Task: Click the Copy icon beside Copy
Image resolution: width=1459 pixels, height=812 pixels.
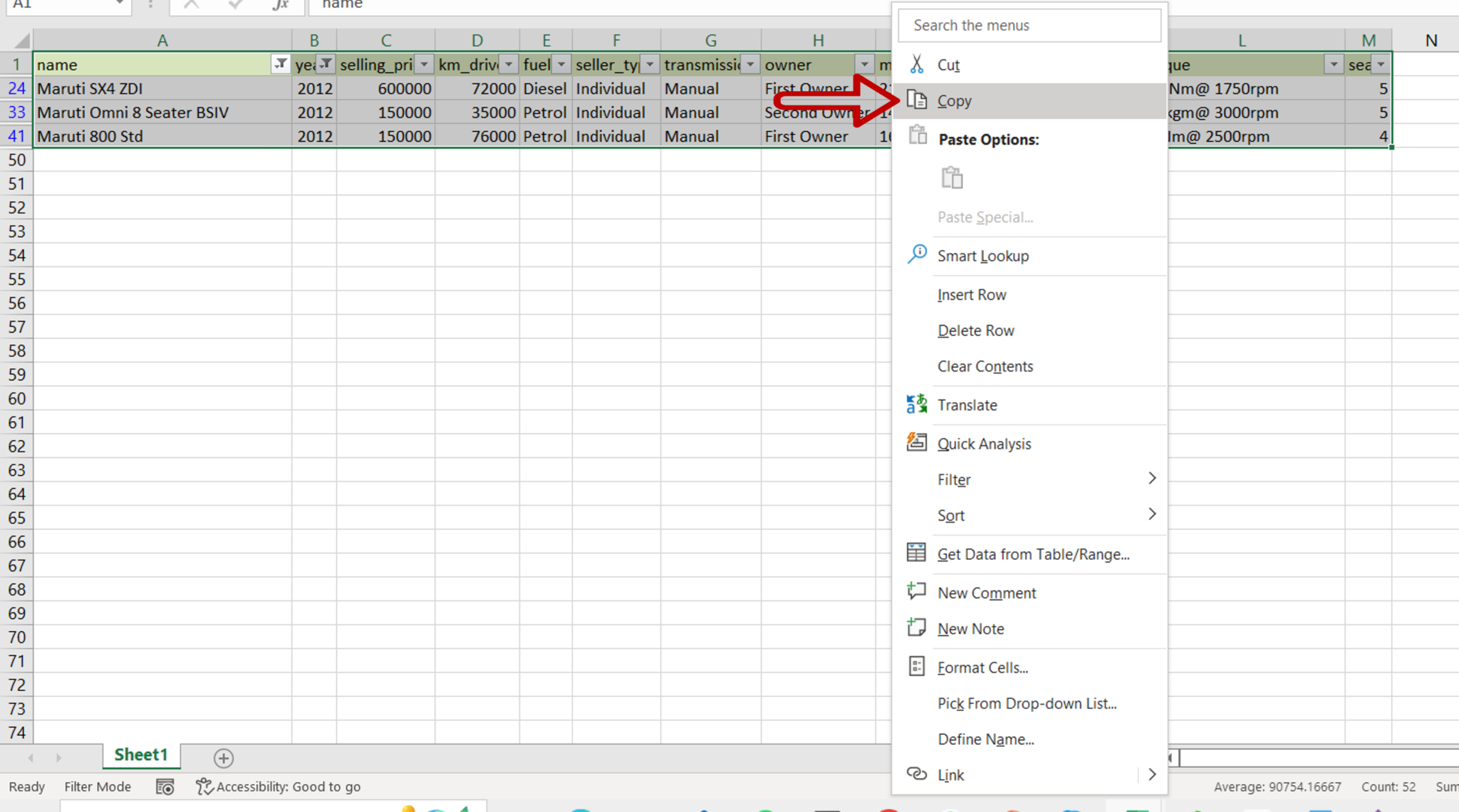Action: (917, 100)
